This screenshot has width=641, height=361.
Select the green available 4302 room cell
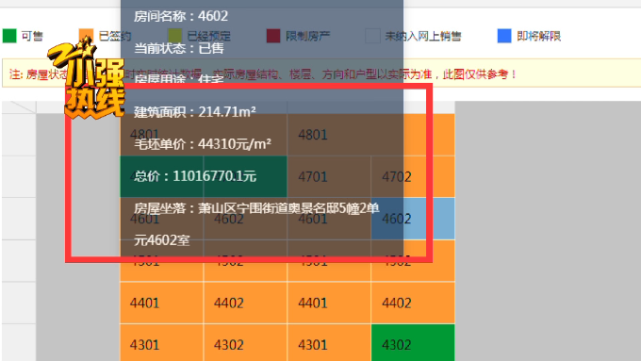tap(413, 343)
